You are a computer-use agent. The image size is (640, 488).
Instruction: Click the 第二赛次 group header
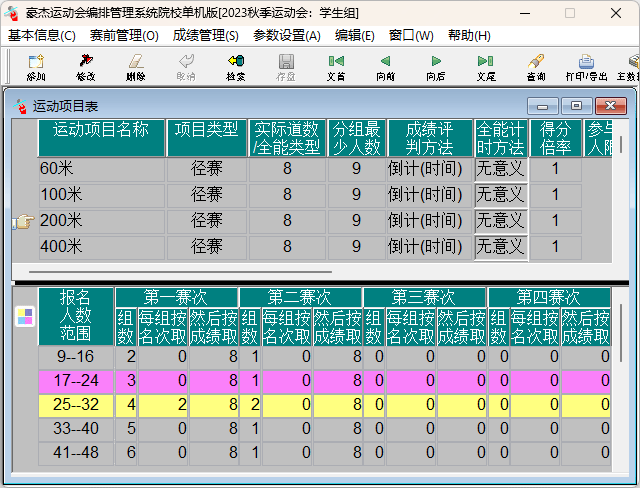tap(300, 297)
